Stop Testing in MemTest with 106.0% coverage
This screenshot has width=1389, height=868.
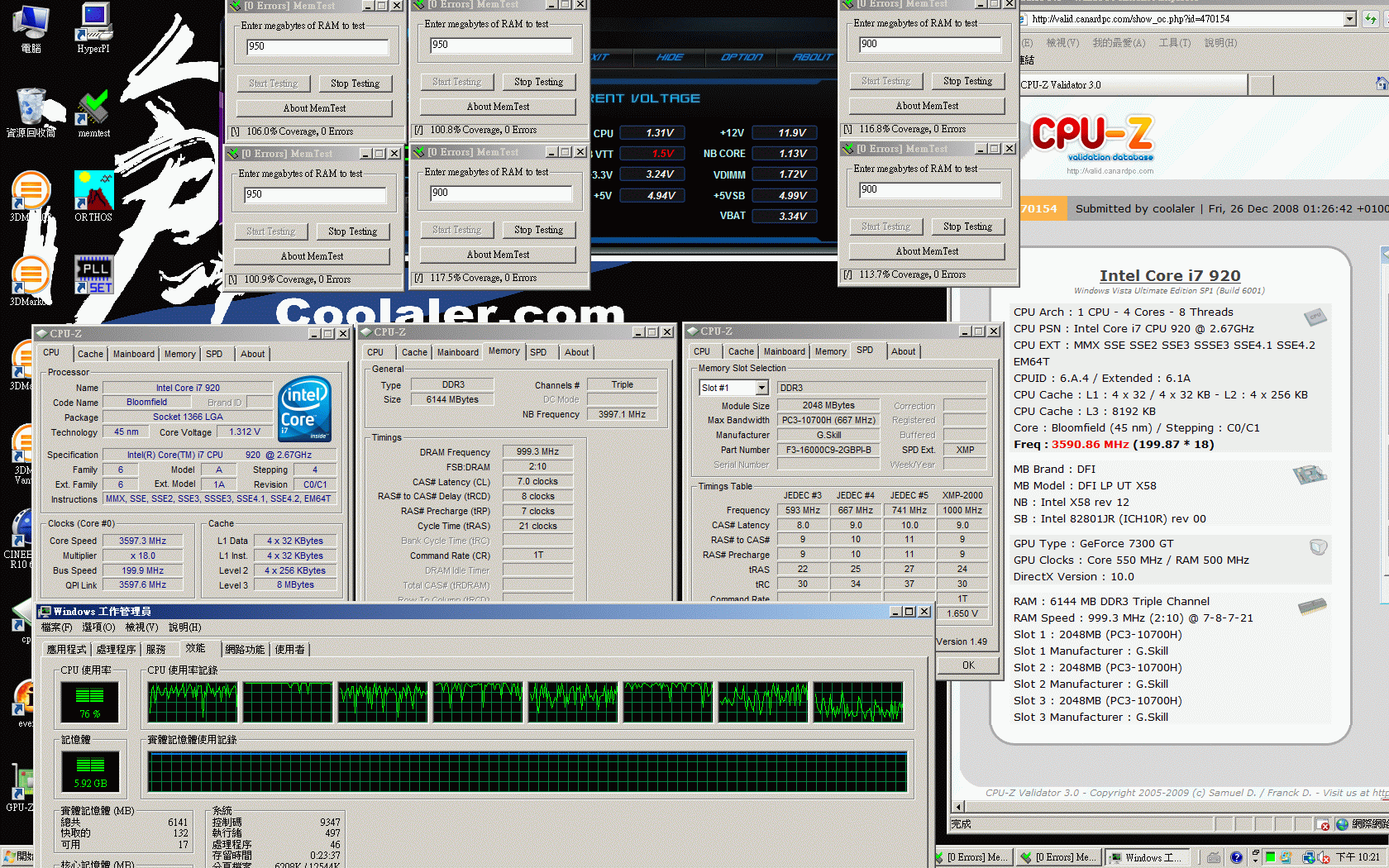pyautogui.click(x=355, y=83)
